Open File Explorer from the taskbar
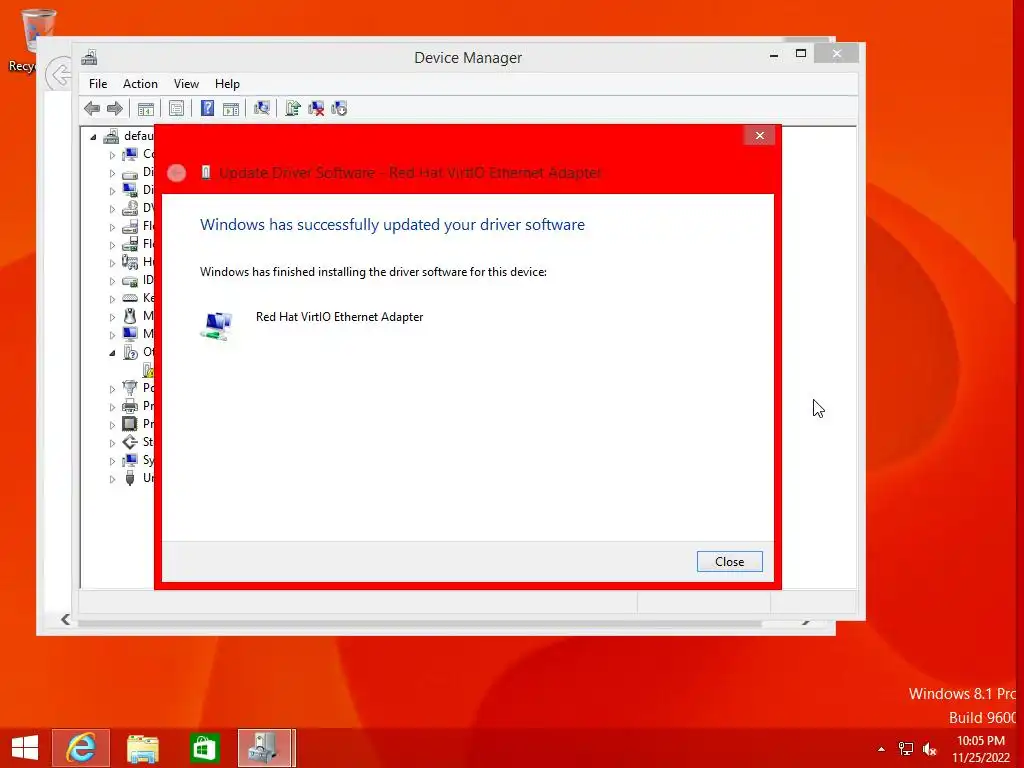 (x=142, y=748)
